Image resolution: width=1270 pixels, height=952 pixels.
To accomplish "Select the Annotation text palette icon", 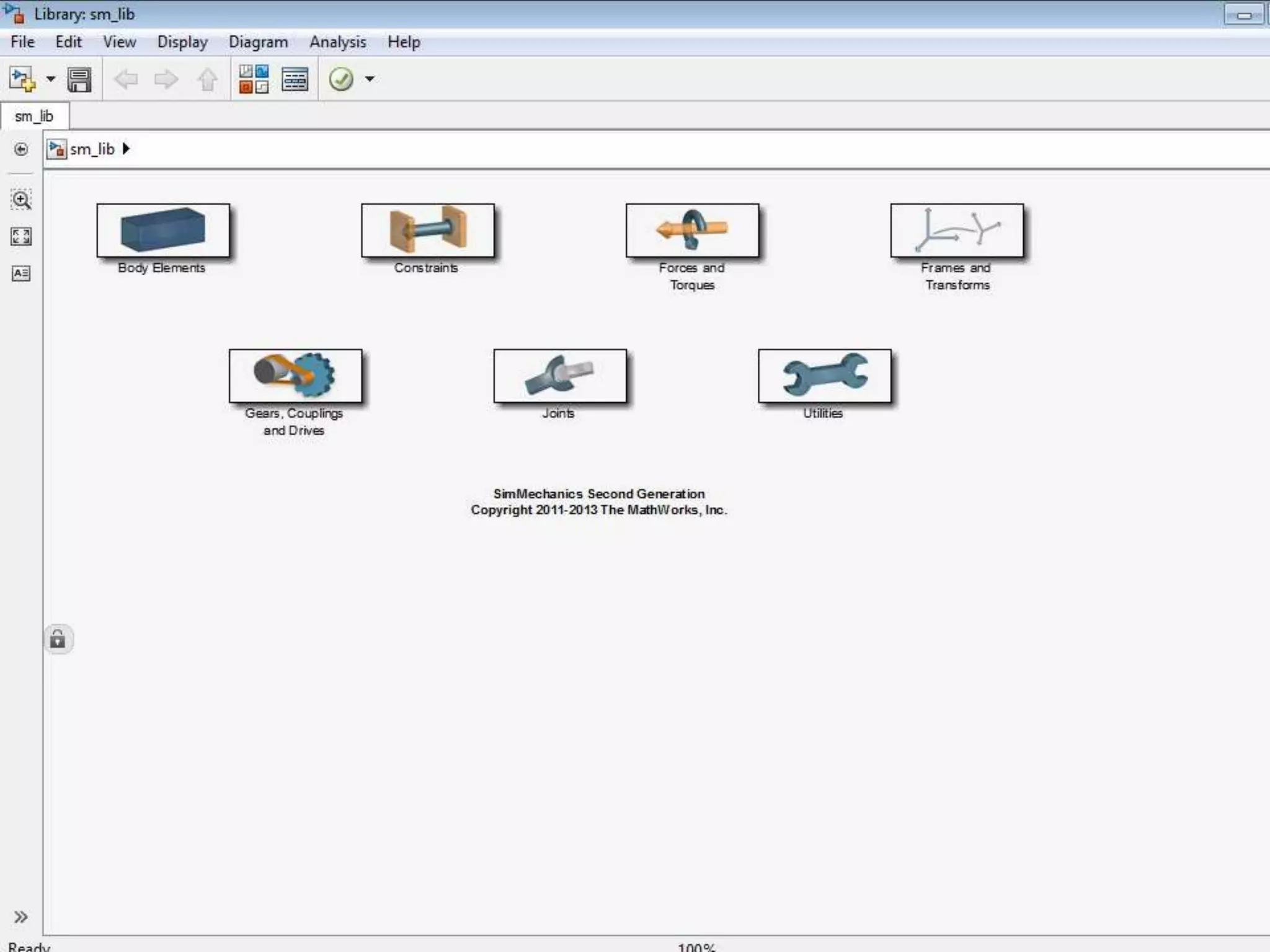I will click(x=21, y=273).
